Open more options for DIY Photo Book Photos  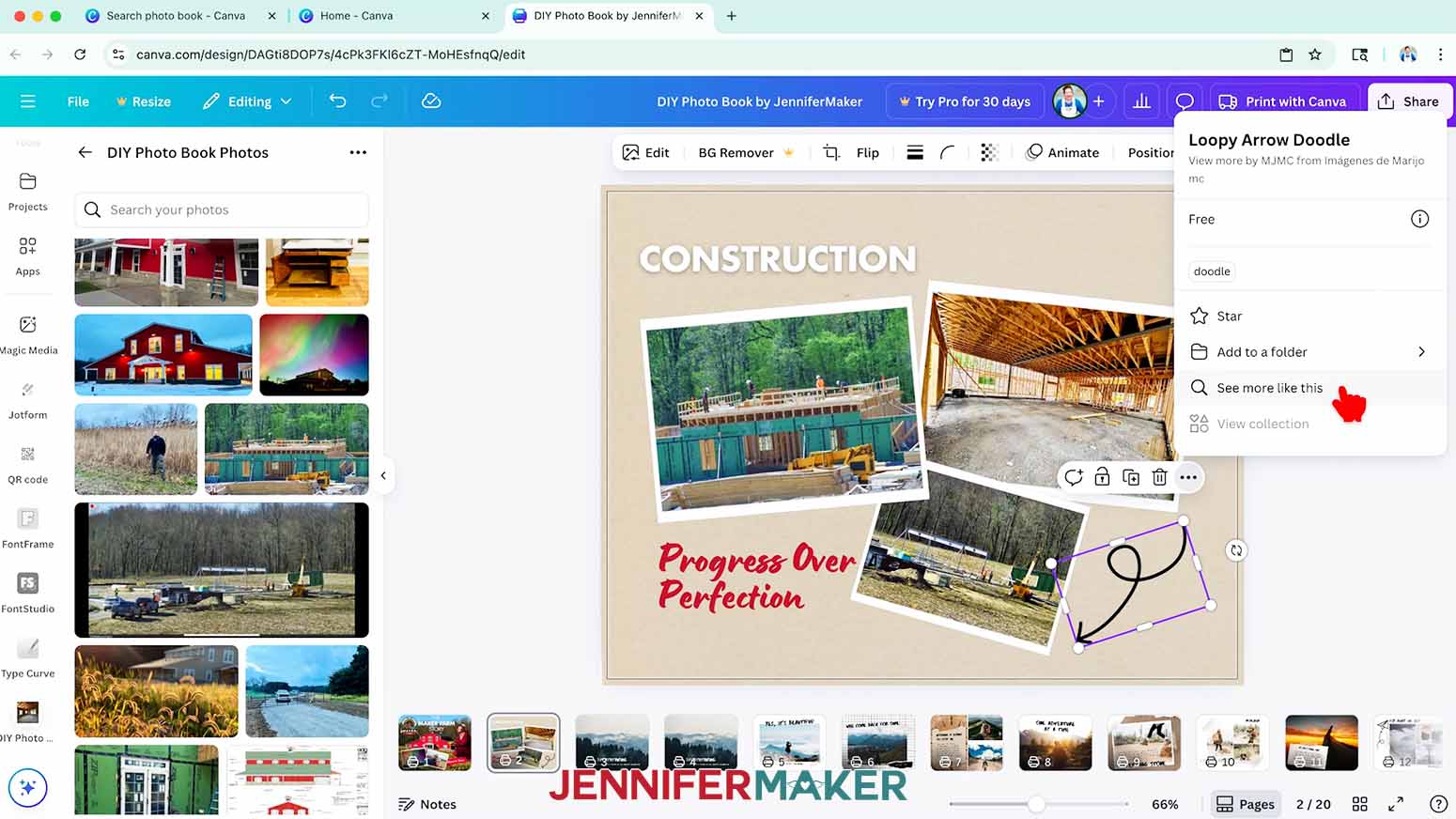coord(358,152)
